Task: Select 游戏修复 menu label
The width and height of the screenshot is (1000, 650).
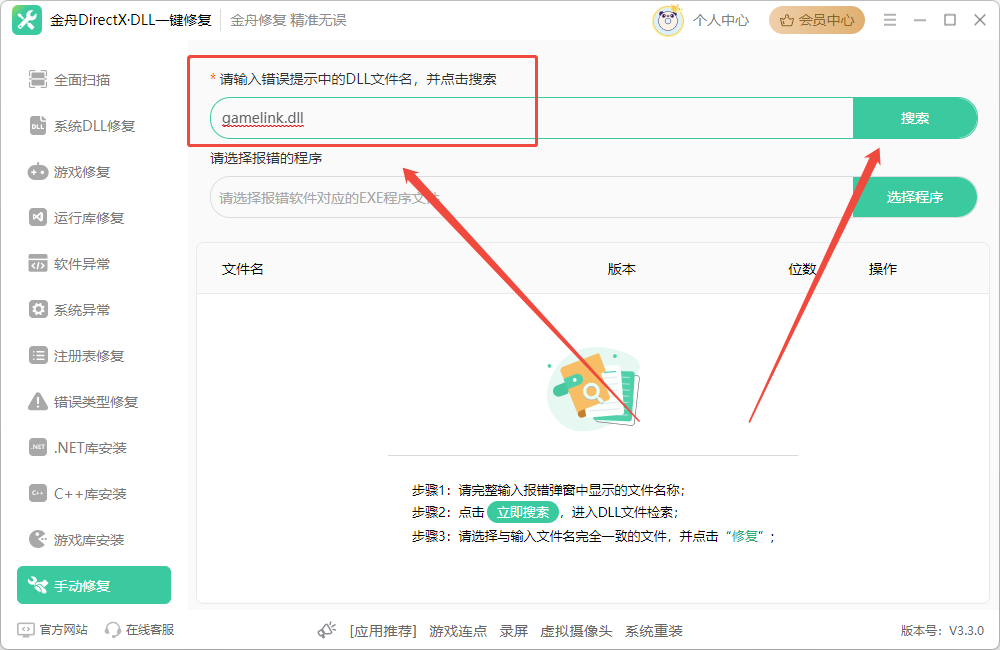Action: click(82, 172)
